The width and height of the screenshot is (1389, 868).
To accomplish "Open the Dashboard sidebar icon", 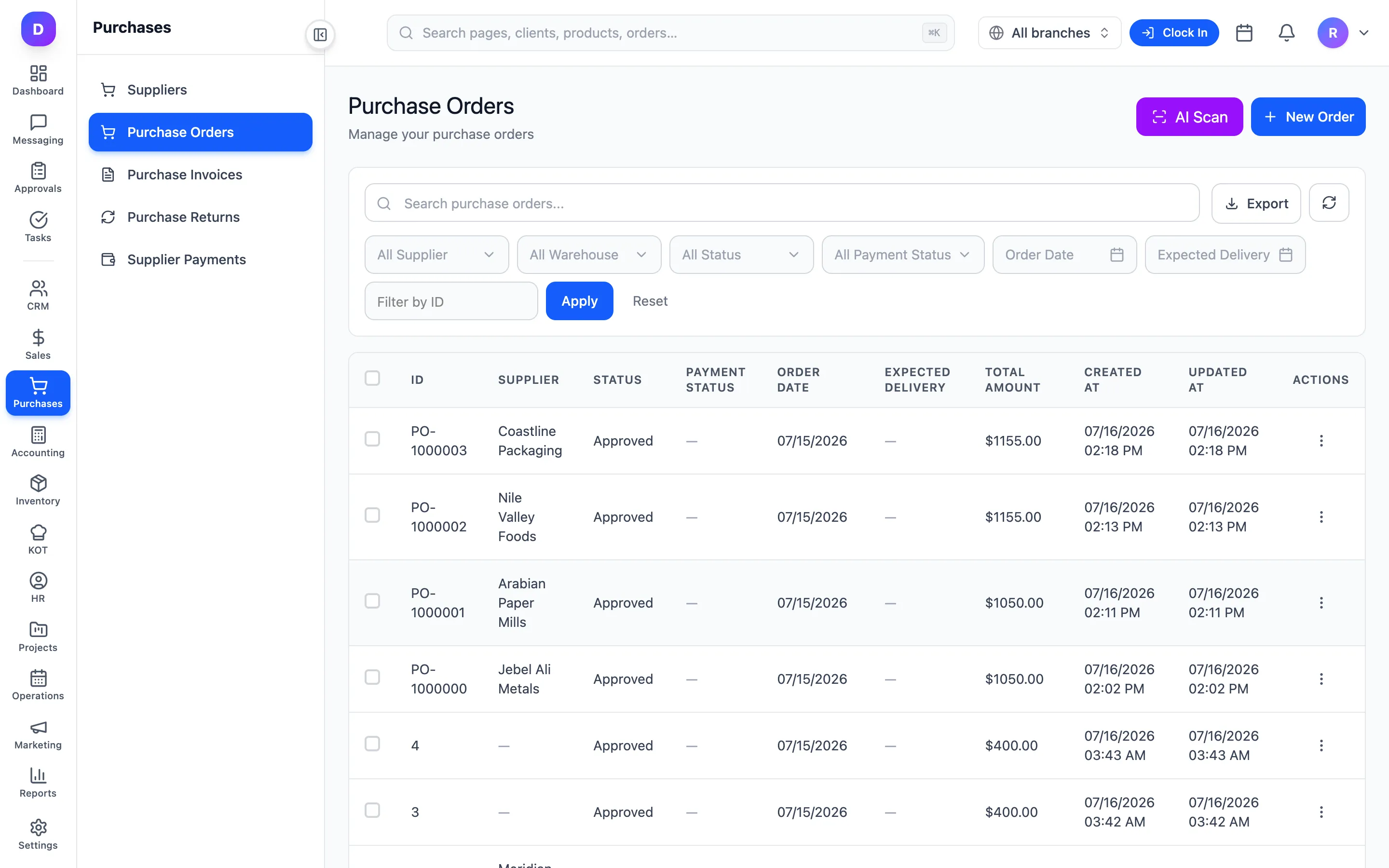I will click(x=38, y=81).
